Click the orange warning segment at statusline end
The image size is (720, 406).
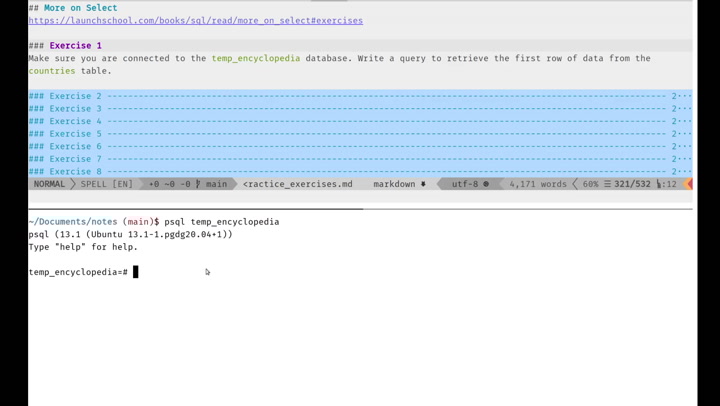point(688,184)
